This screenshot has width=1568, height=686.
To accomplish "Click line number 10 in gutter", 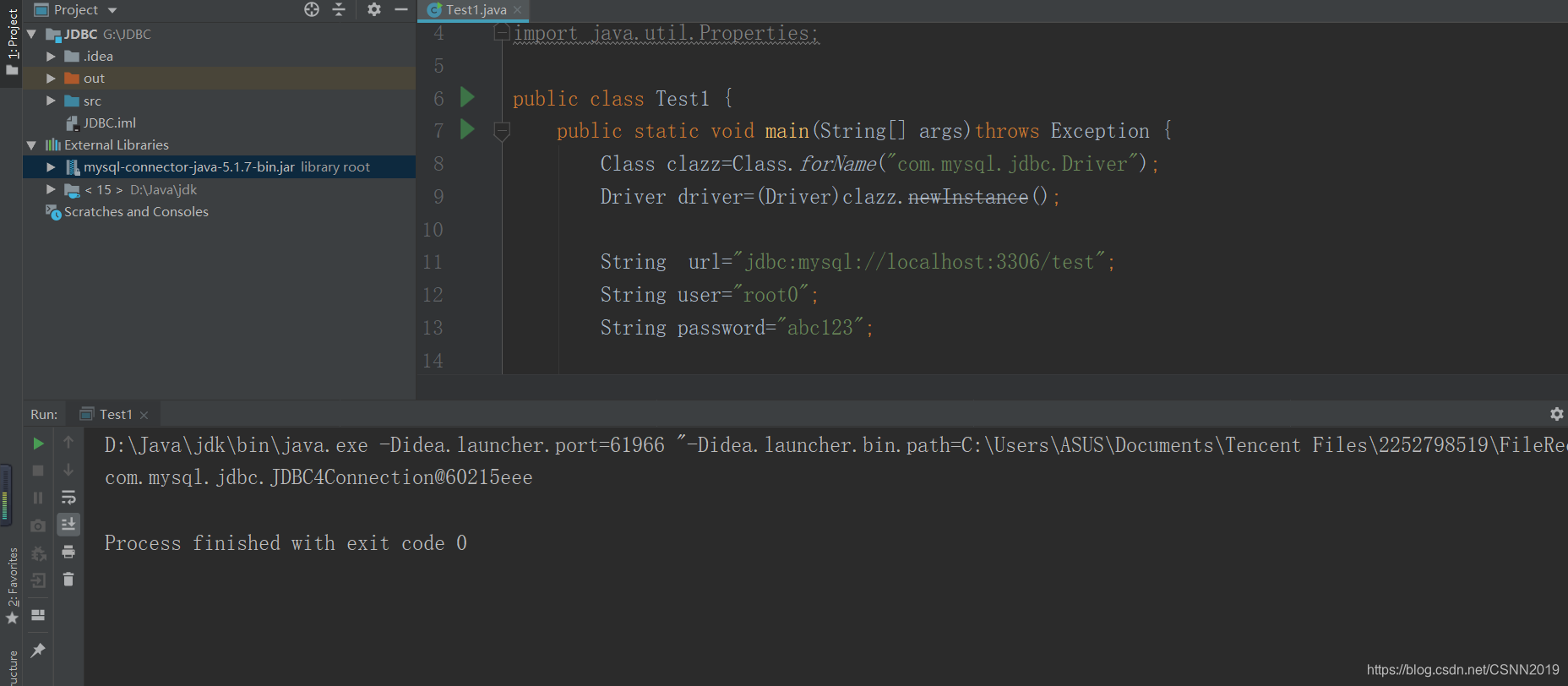I will click(x=433, y=230).
